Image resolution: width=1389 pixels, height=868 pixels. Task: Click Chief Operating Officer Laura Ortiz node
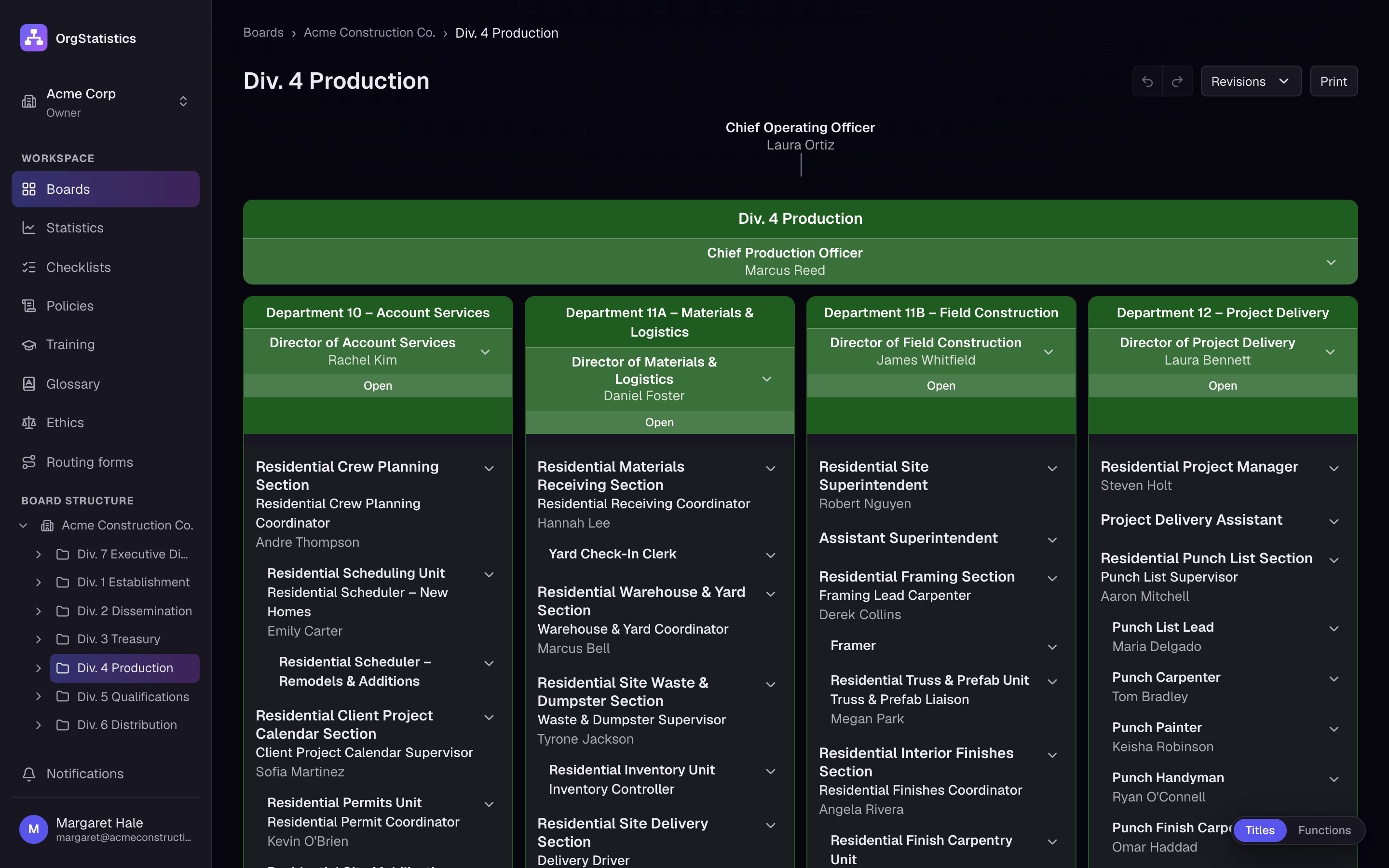(800, 136)
